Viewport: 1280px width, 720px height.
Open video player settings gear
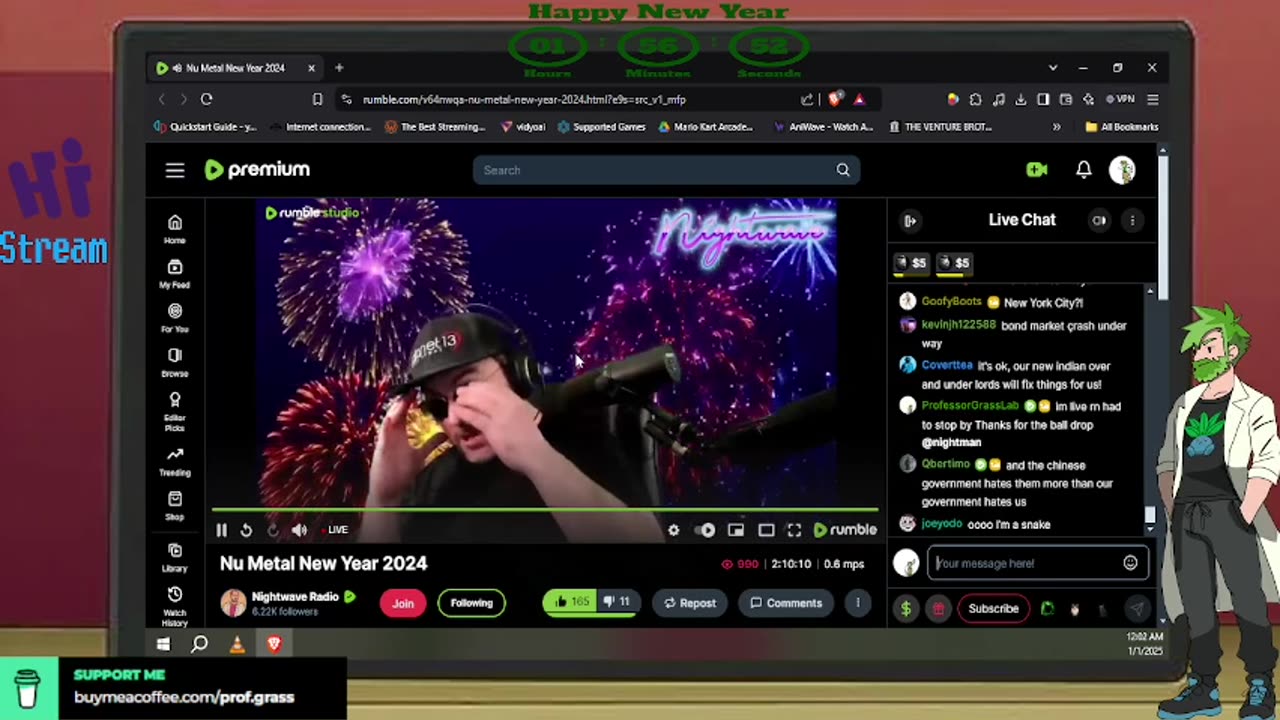point(674,530)
